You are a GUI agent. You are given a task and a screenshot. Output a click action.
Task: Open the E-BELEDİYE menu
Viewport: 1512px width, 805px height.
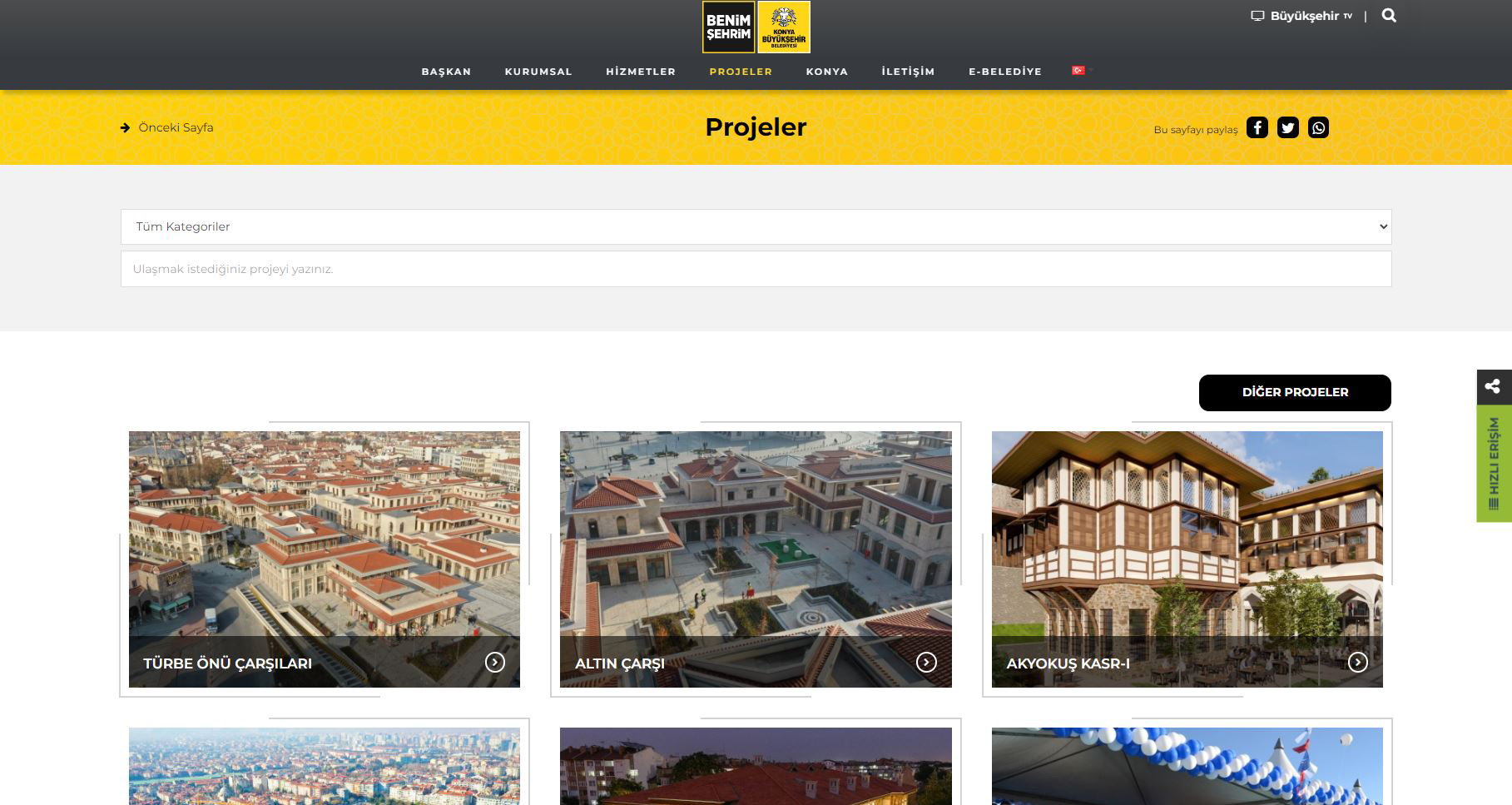click(x=1005, y=72)
